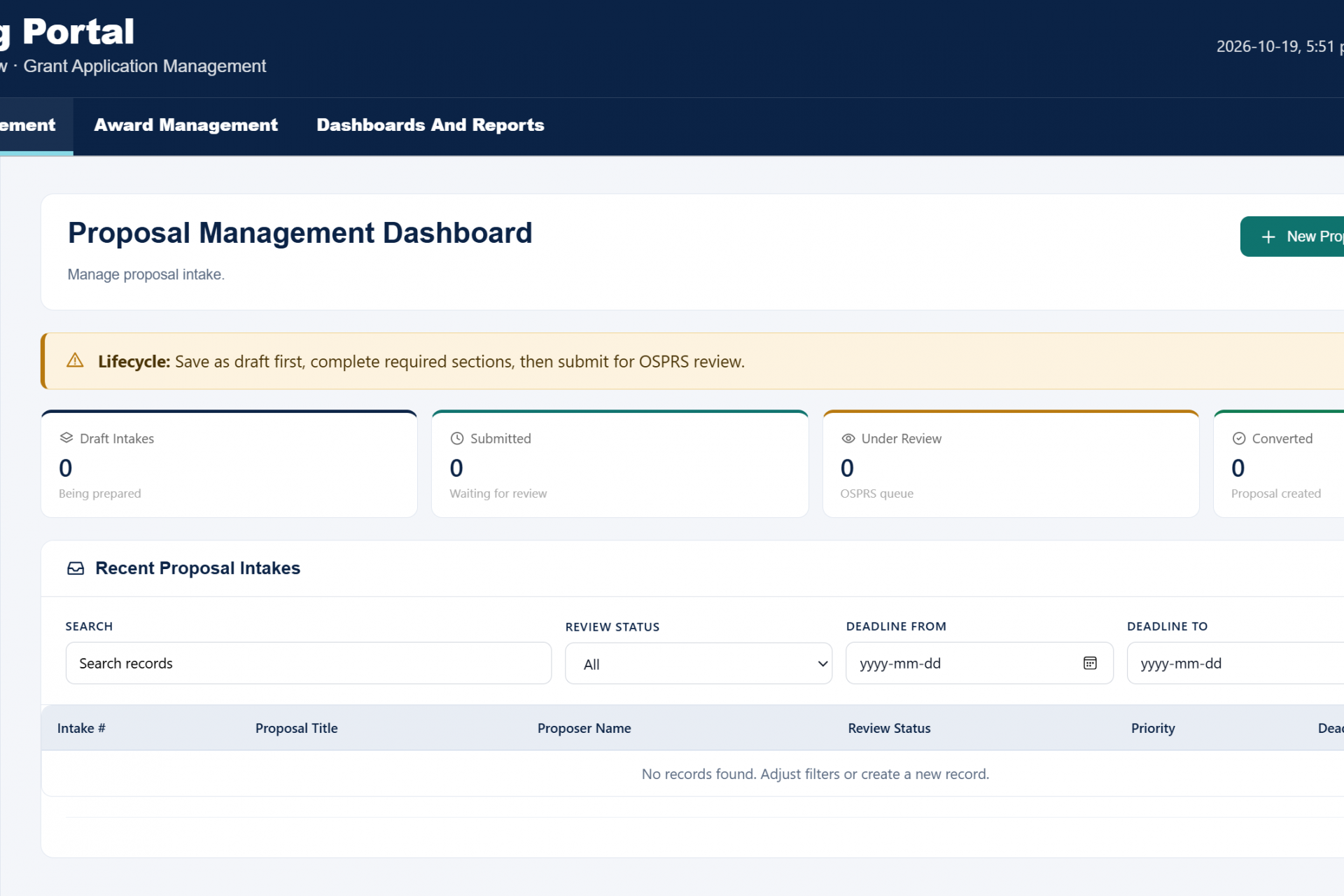Select the Draft Intakes summary card
The image size is (1344, 896).
pyautogui.click(x=230, y=463)
